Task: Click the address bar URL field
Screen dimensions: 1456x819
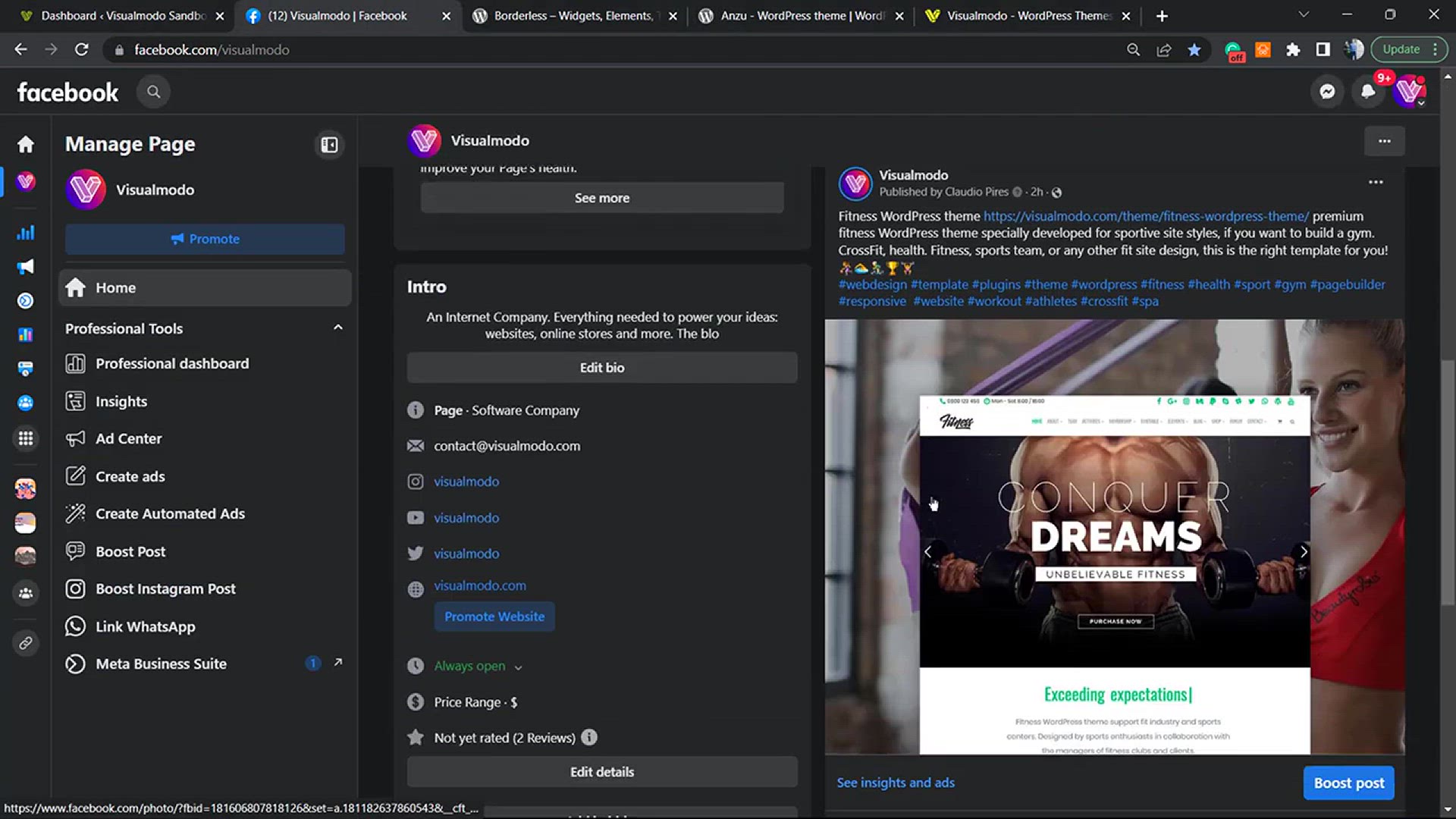Action: [x=607, y=49]
